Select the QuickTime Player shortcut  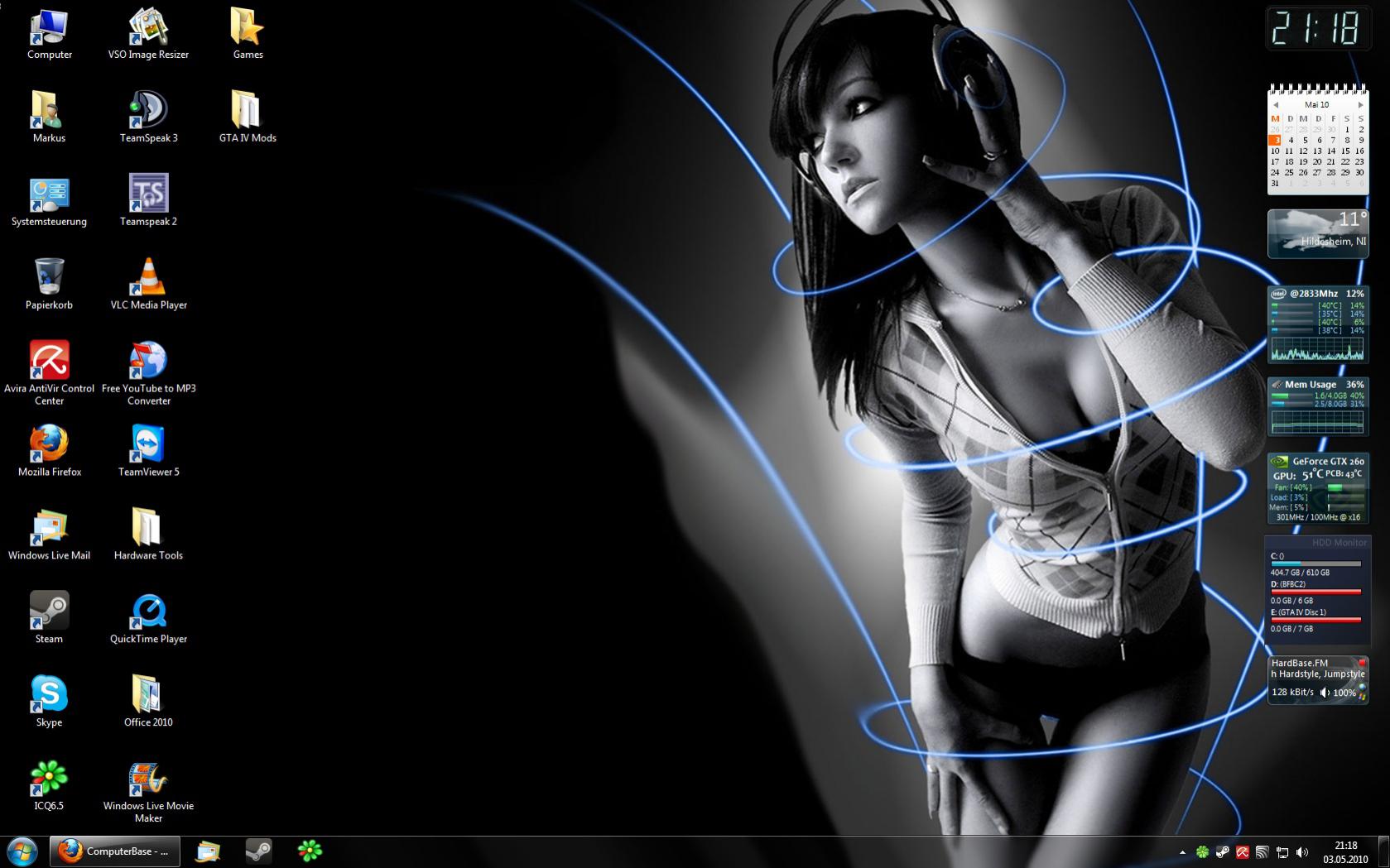[x=148, y=618]
